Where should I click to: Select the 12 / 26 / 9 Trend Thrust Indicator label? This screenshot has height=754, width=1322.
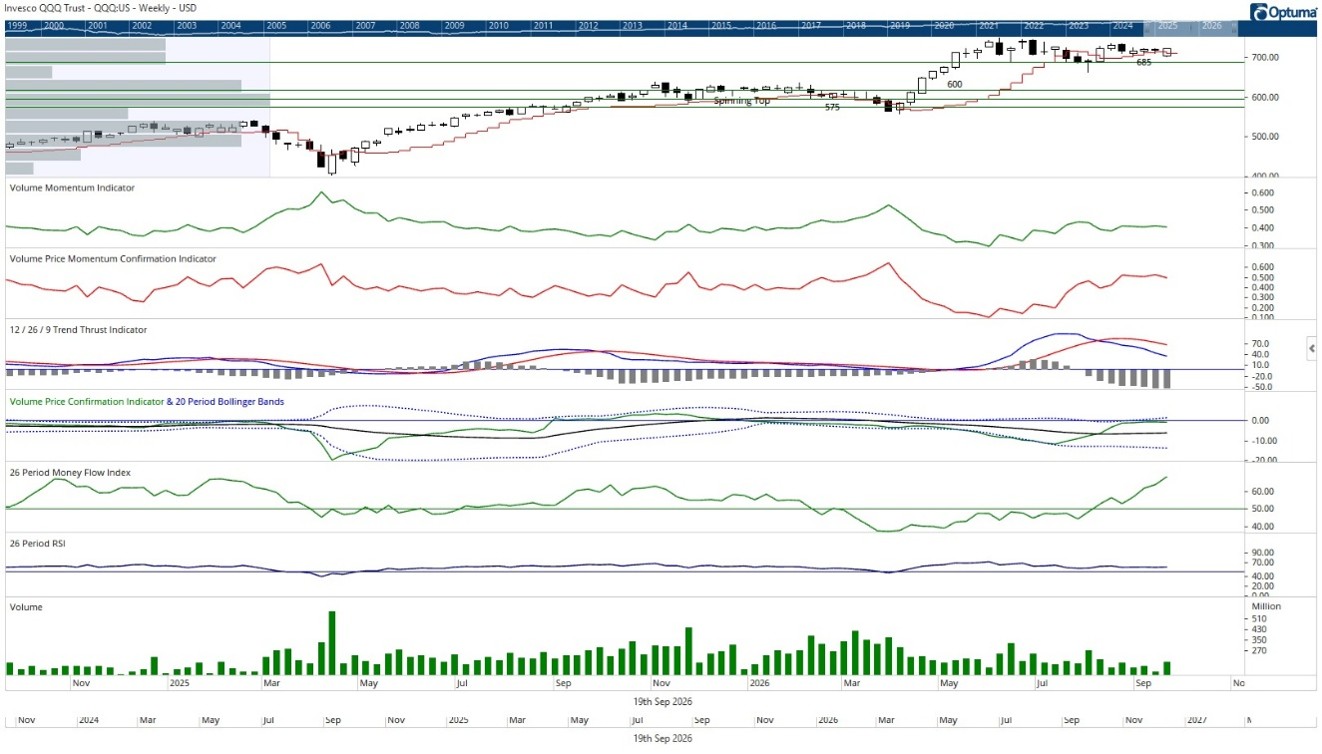click(78, 330)
